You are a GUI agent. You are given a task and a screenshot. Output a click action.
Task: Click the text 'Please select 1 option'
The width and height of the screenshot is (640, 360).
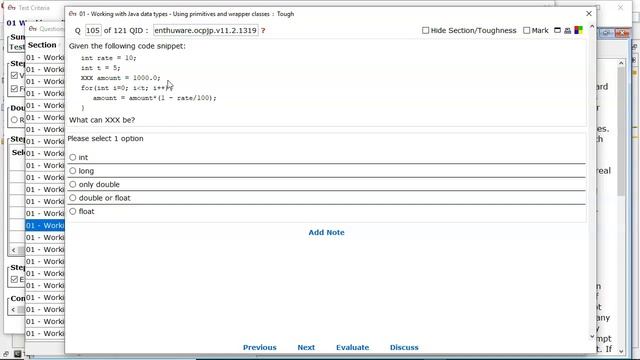click(x=105, y=138)
